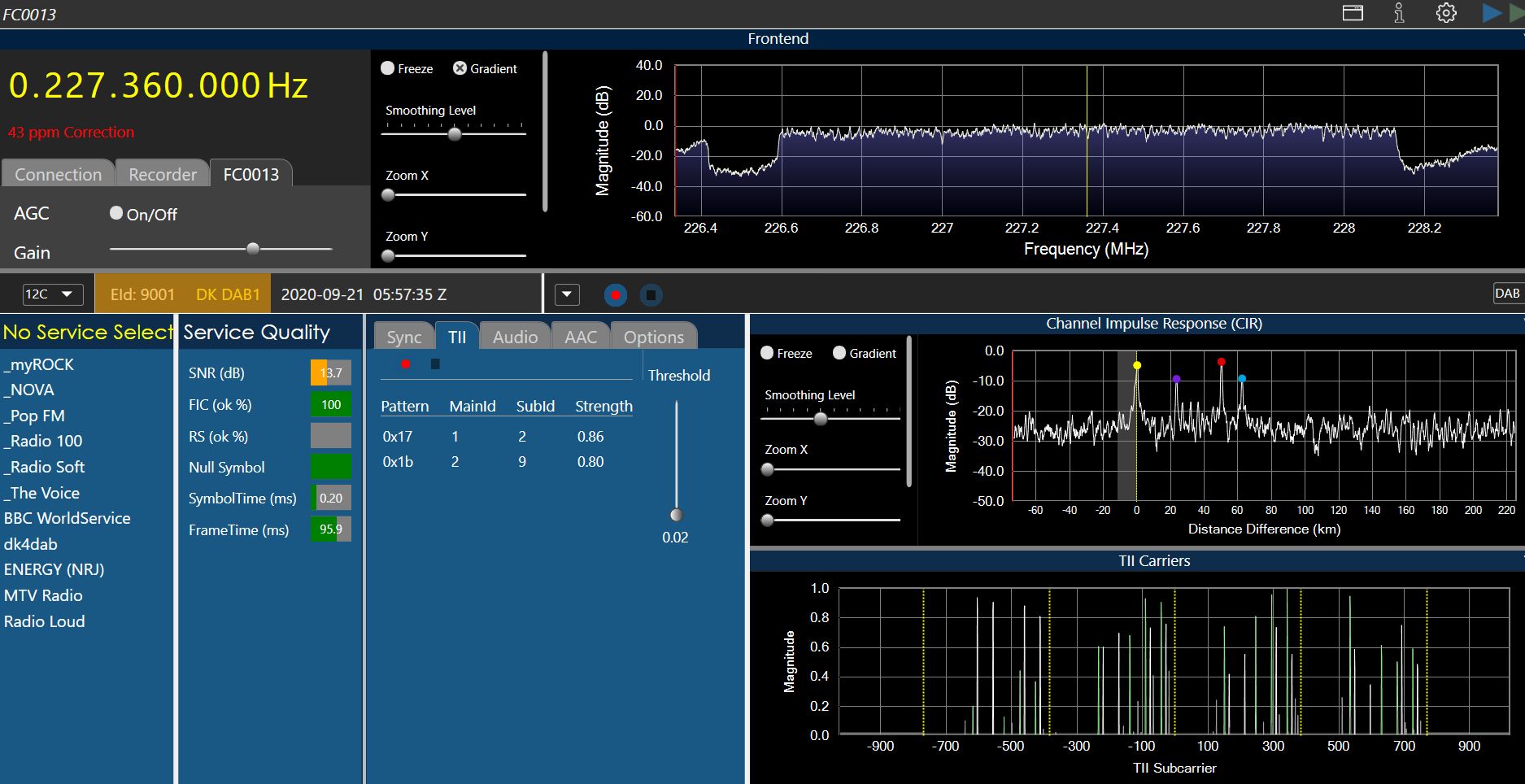Click the Gain slider handle
The height and width of the screenshot is (784, 1525).
point(253,249)
